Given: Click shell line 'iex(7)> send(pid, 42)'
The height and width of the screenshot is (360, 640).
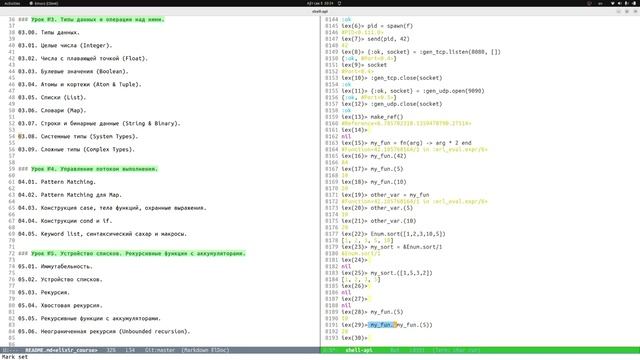Looking at the screenshot, I should (376, 39).
